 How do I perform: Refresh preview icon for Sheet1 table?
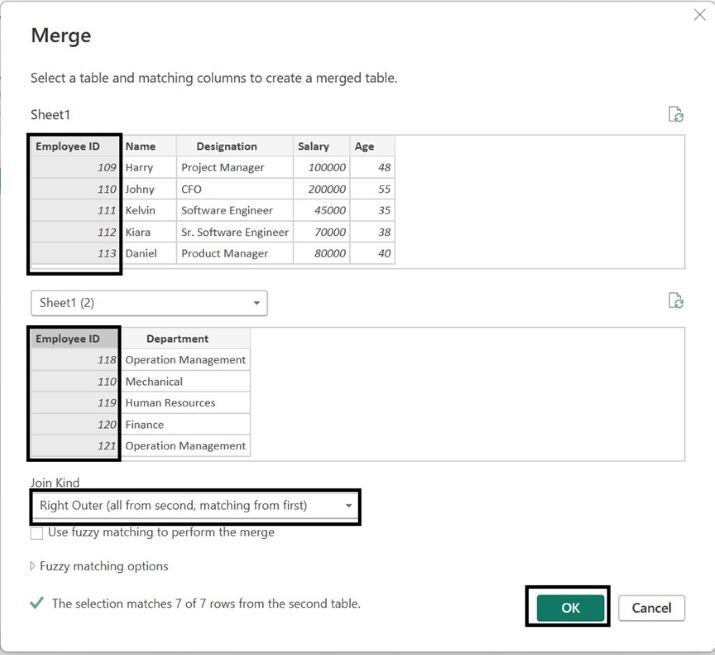(676, 115)
